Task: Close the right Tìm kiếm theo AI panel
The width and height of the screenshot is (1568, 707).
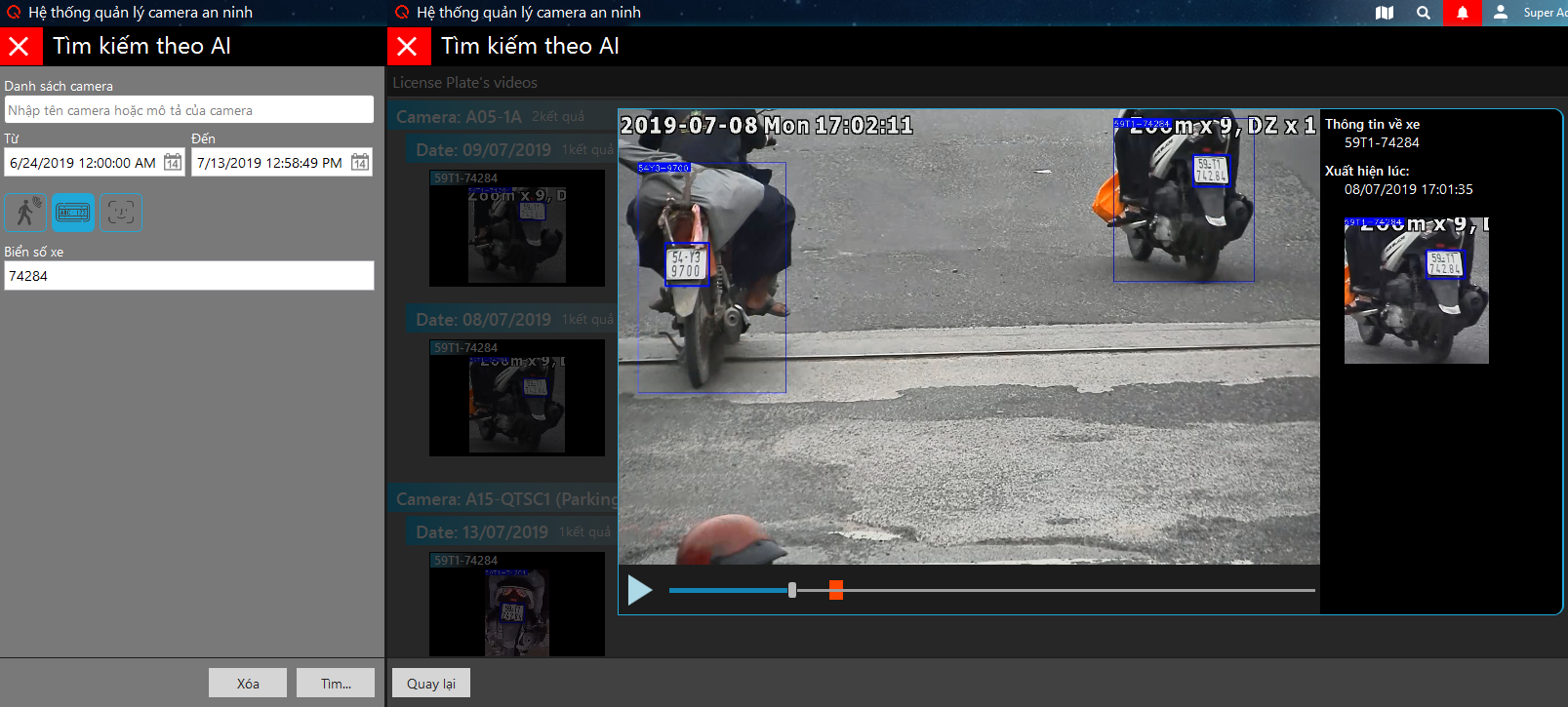Action: pos(409,46)
